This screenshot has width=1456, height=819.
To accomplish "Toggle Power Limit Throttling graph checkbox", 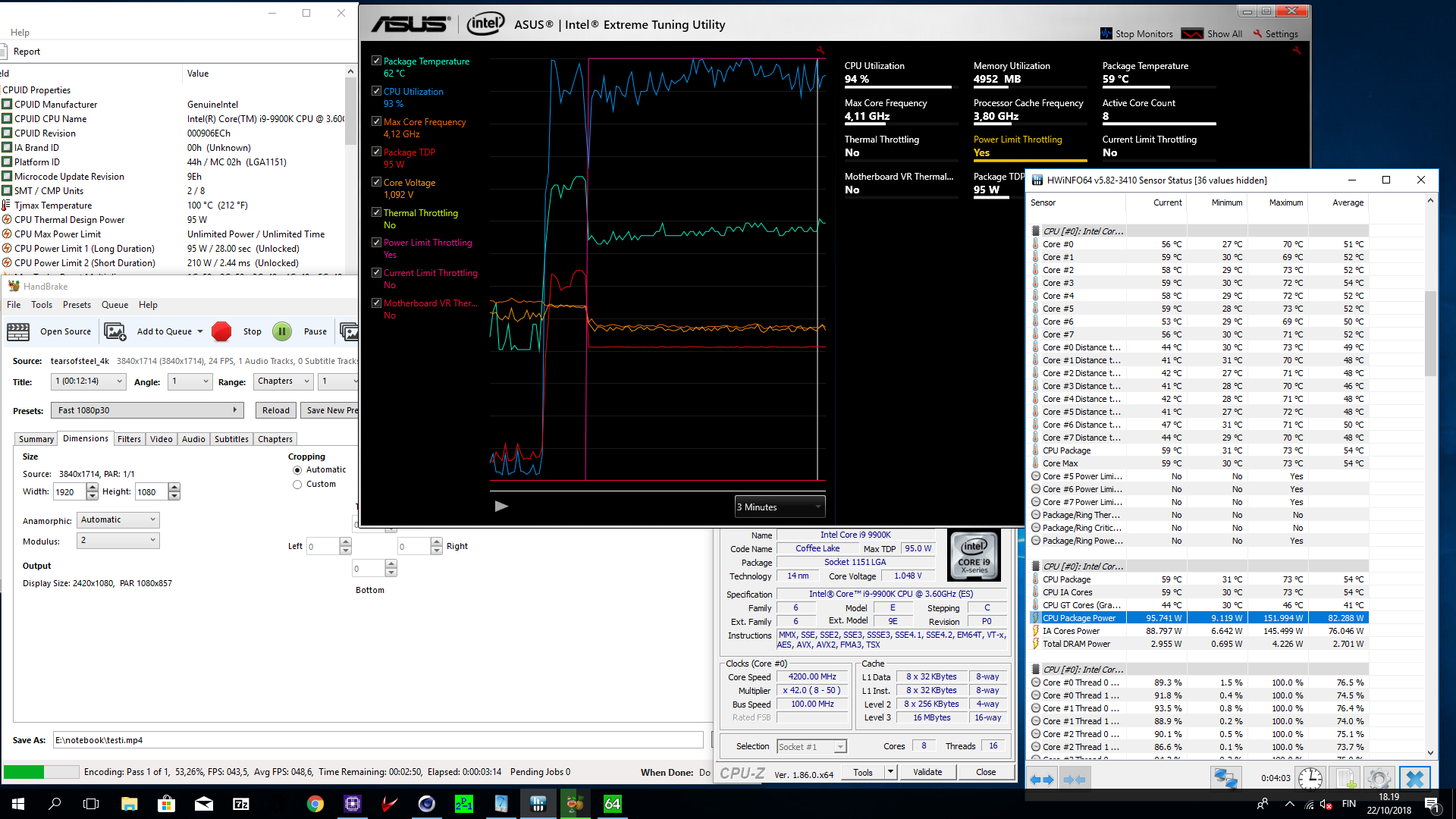I will coord(376,243).
